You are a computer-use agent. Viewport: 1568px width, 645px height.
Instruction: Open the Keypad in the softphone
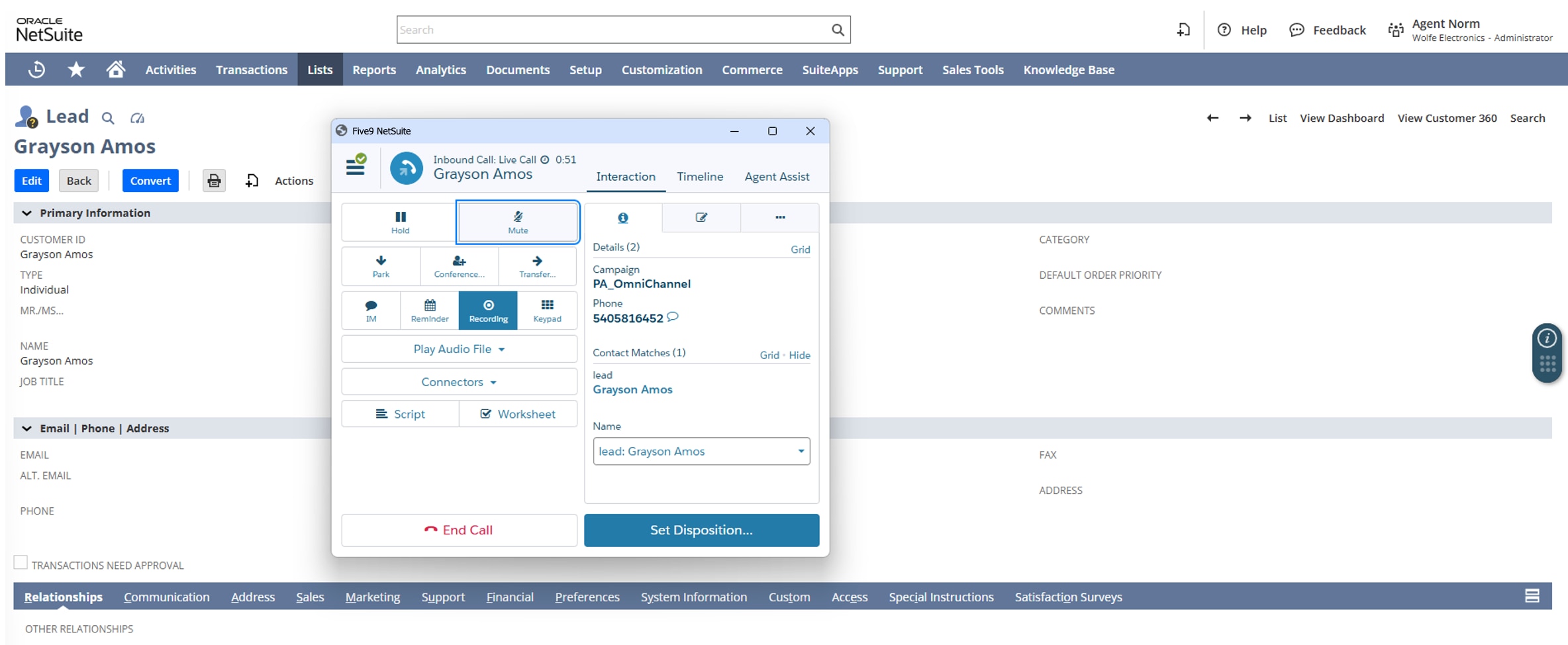(x=547, y=311)
